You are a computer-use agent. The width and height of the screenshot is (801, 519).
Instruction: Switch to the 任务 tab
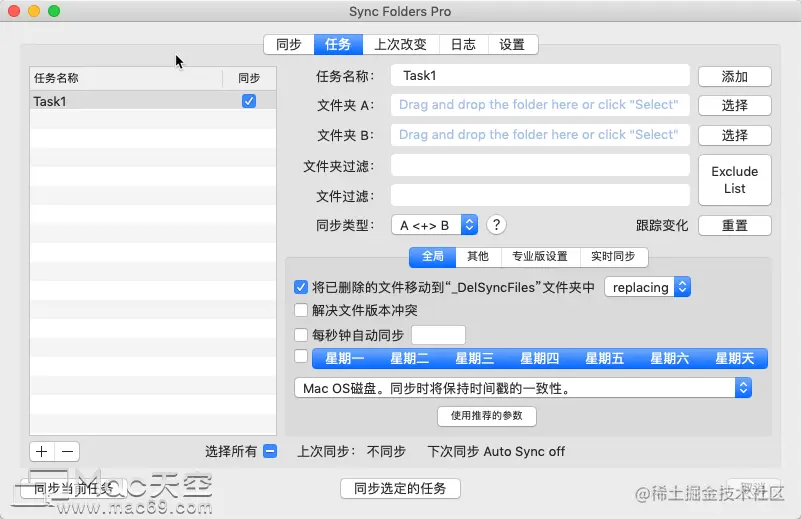point(338,44)
